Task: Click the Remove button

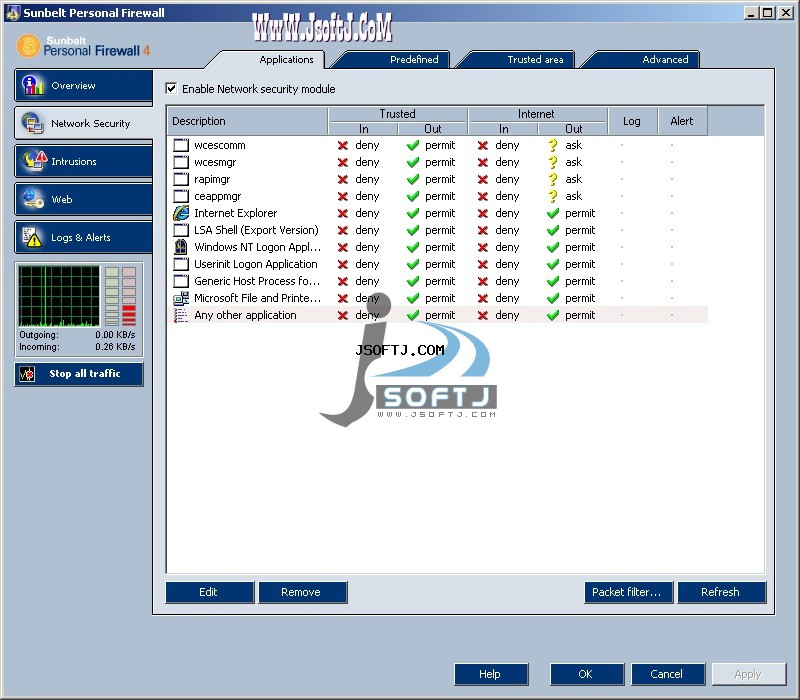Action: [303, 592]
